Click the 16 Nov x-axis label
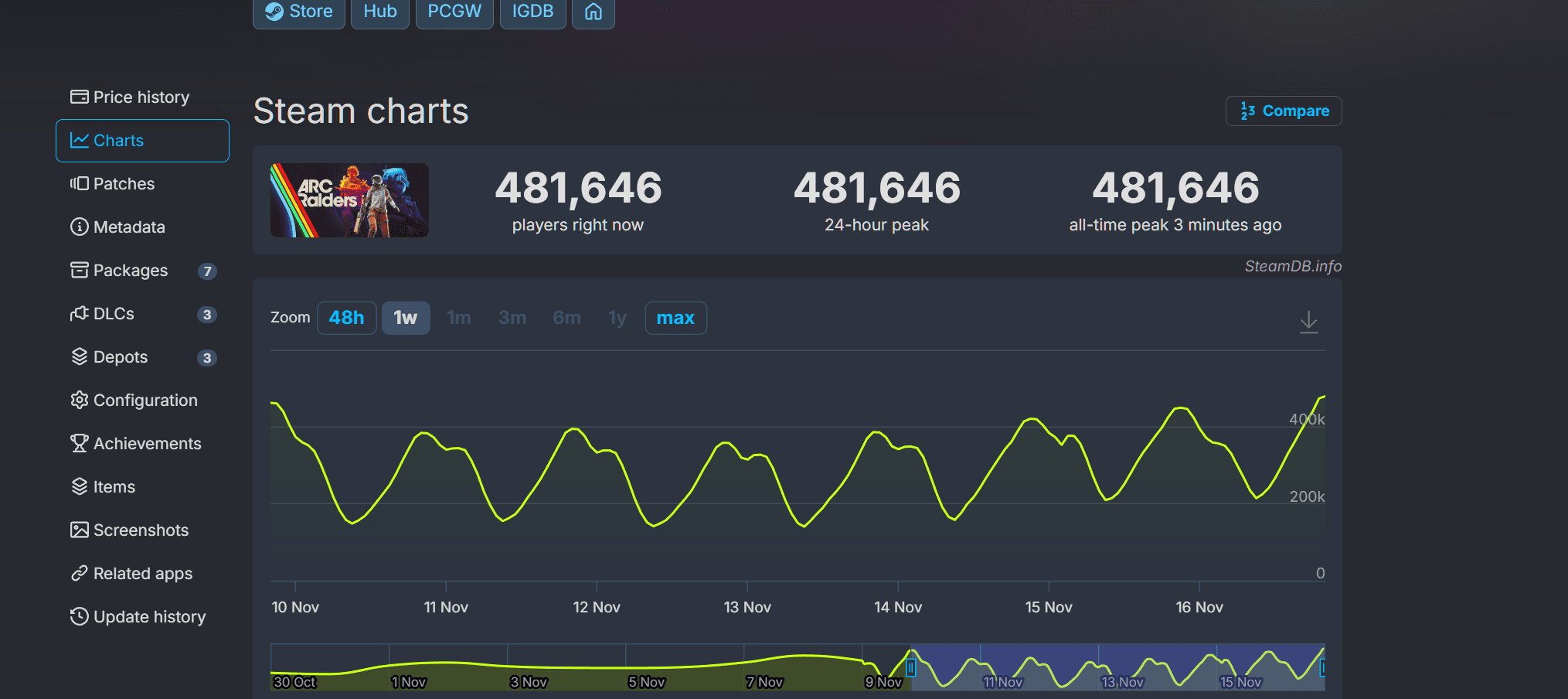The height and width of the screenshot is (699, 1568). (x=1199, y=608)
